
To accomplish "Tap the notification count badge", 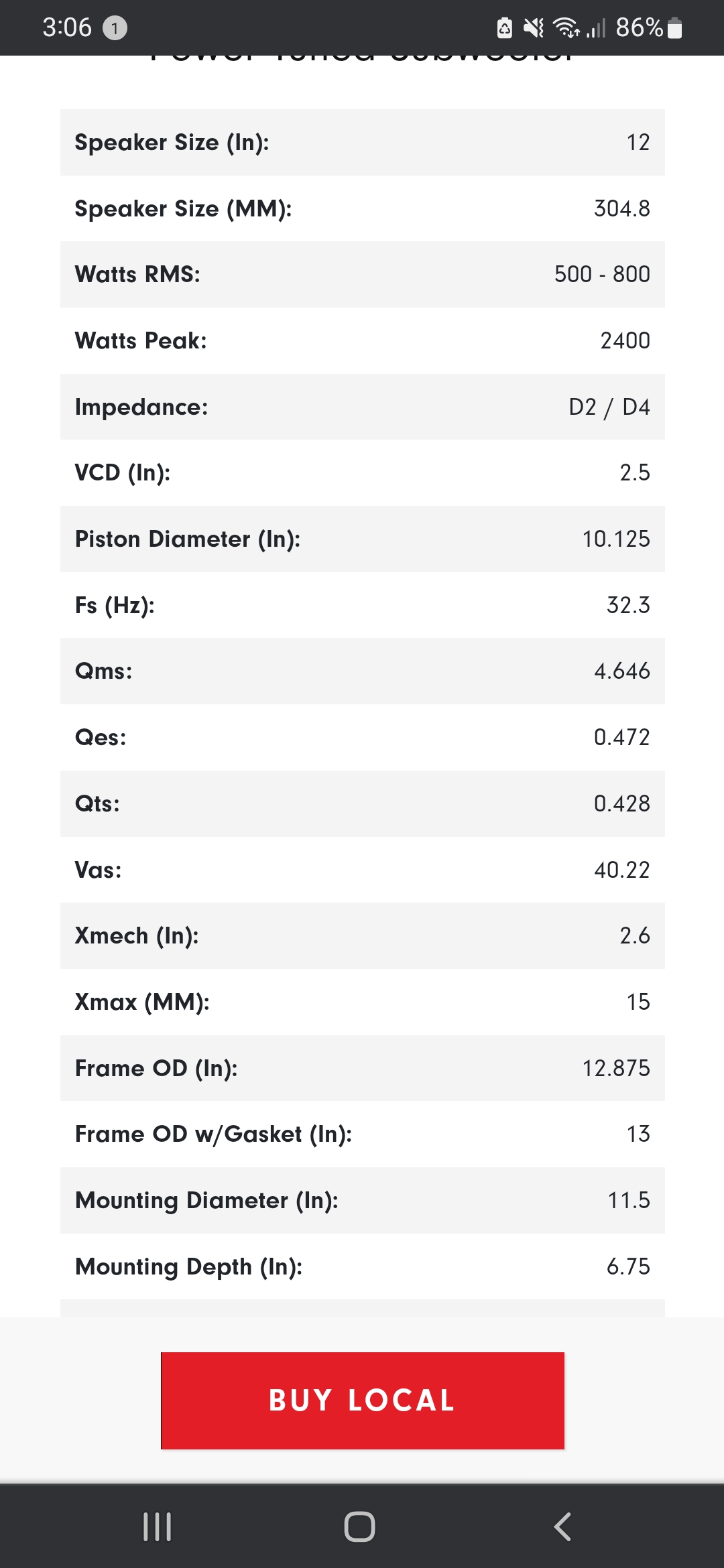I will (x=115, y=28).
